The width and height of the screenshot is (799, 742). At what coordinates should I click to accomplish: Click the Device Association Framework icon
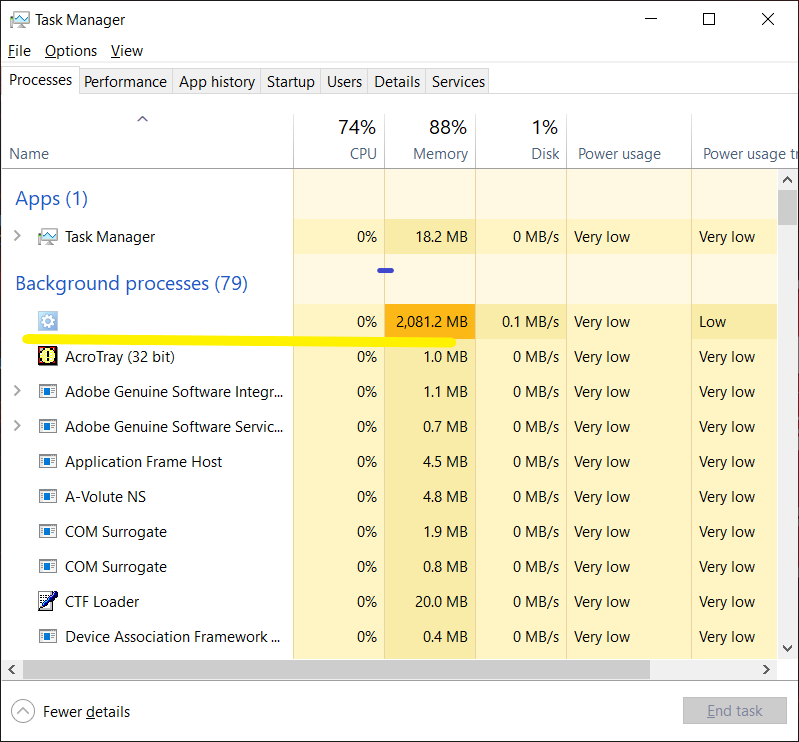(x=47, y=636)
